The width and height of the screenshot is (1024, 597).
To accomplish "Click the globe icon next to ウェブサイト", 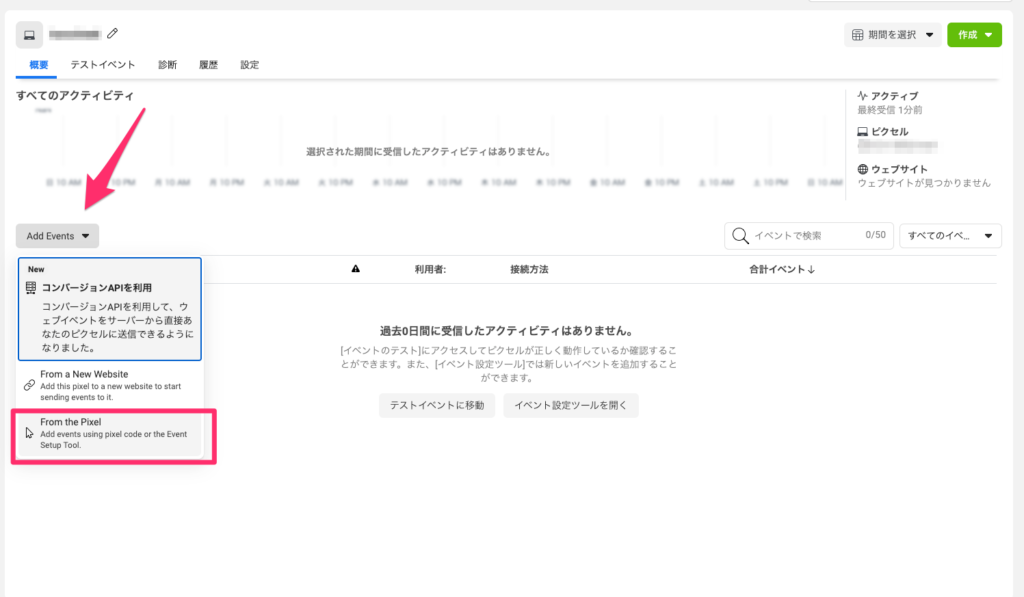I will 864,169.
